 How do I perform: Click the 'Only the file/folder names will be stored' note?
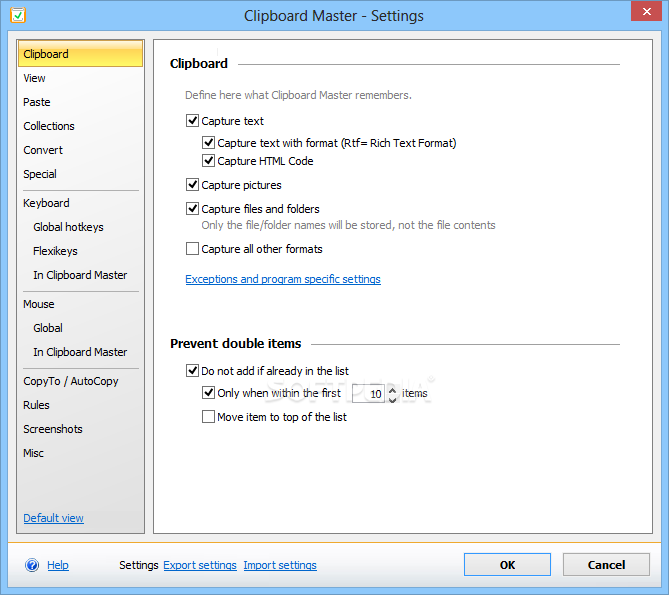click(x=348, y=225)
